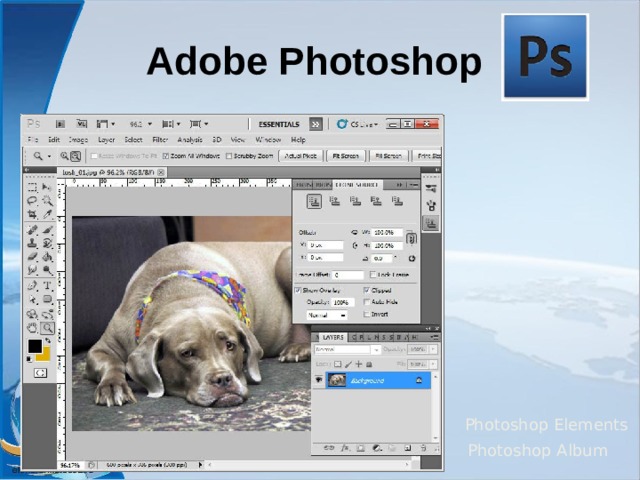
Task: Select the Shape tool in toolbox
Action: 47,300
